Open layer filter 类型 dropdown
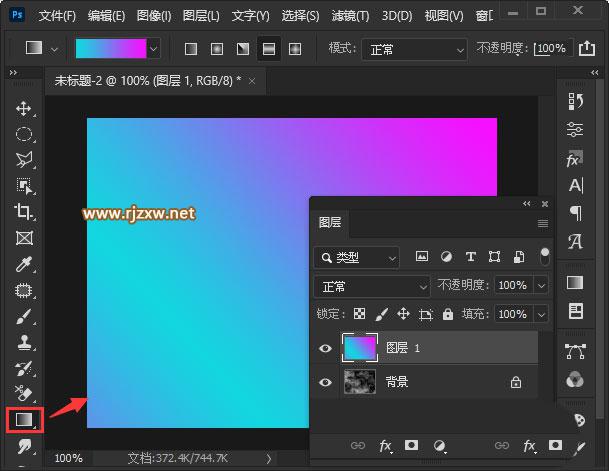609x471 pixels. coord(356,257)
